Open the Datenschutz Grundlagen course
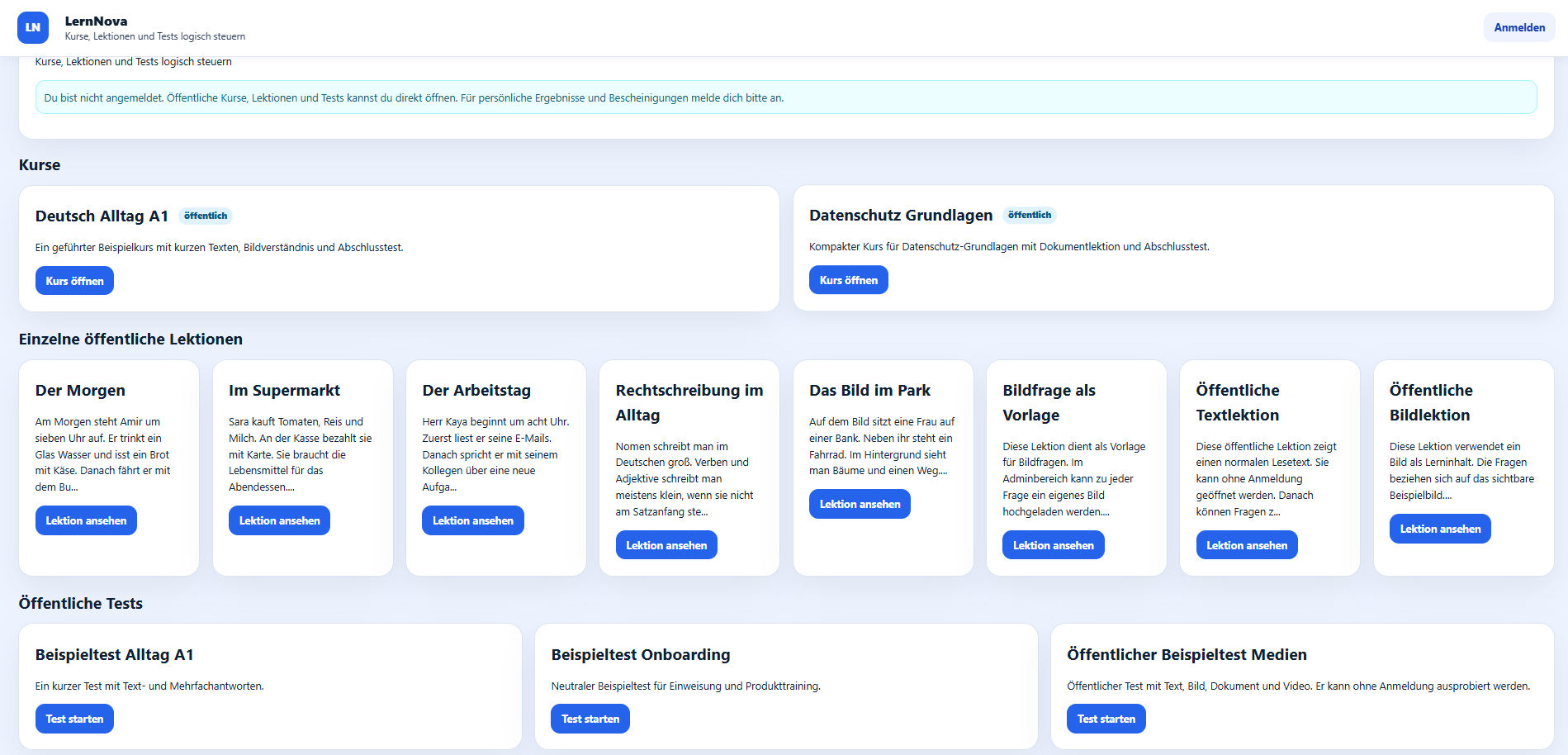 click(848, 280)
